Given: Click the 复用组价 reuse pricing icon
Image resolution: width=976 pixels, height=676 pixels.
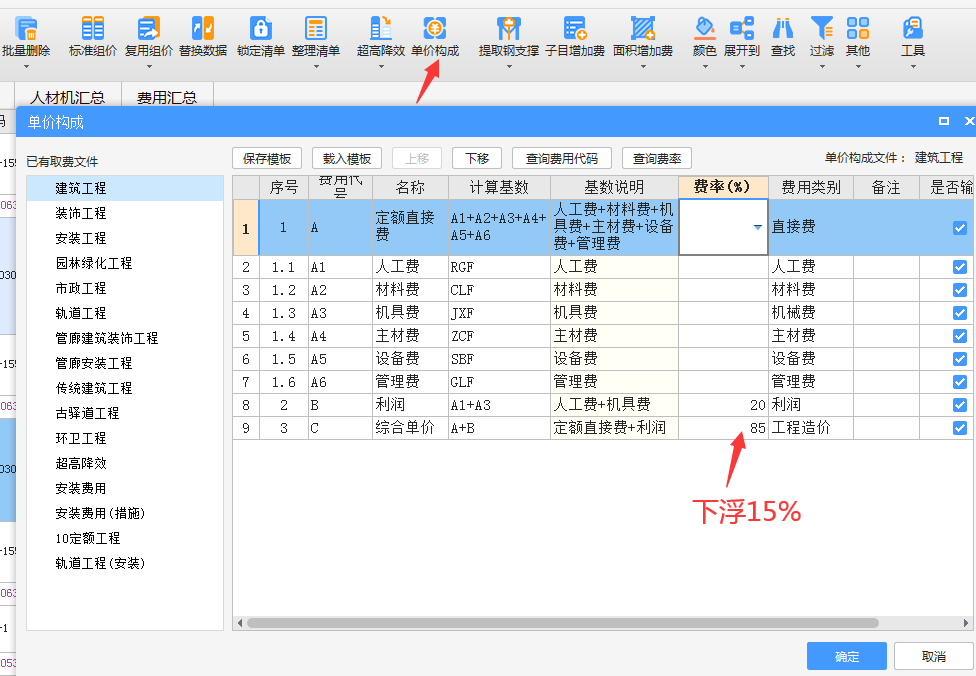Looking at the screenshot, I should click(148, 29).
